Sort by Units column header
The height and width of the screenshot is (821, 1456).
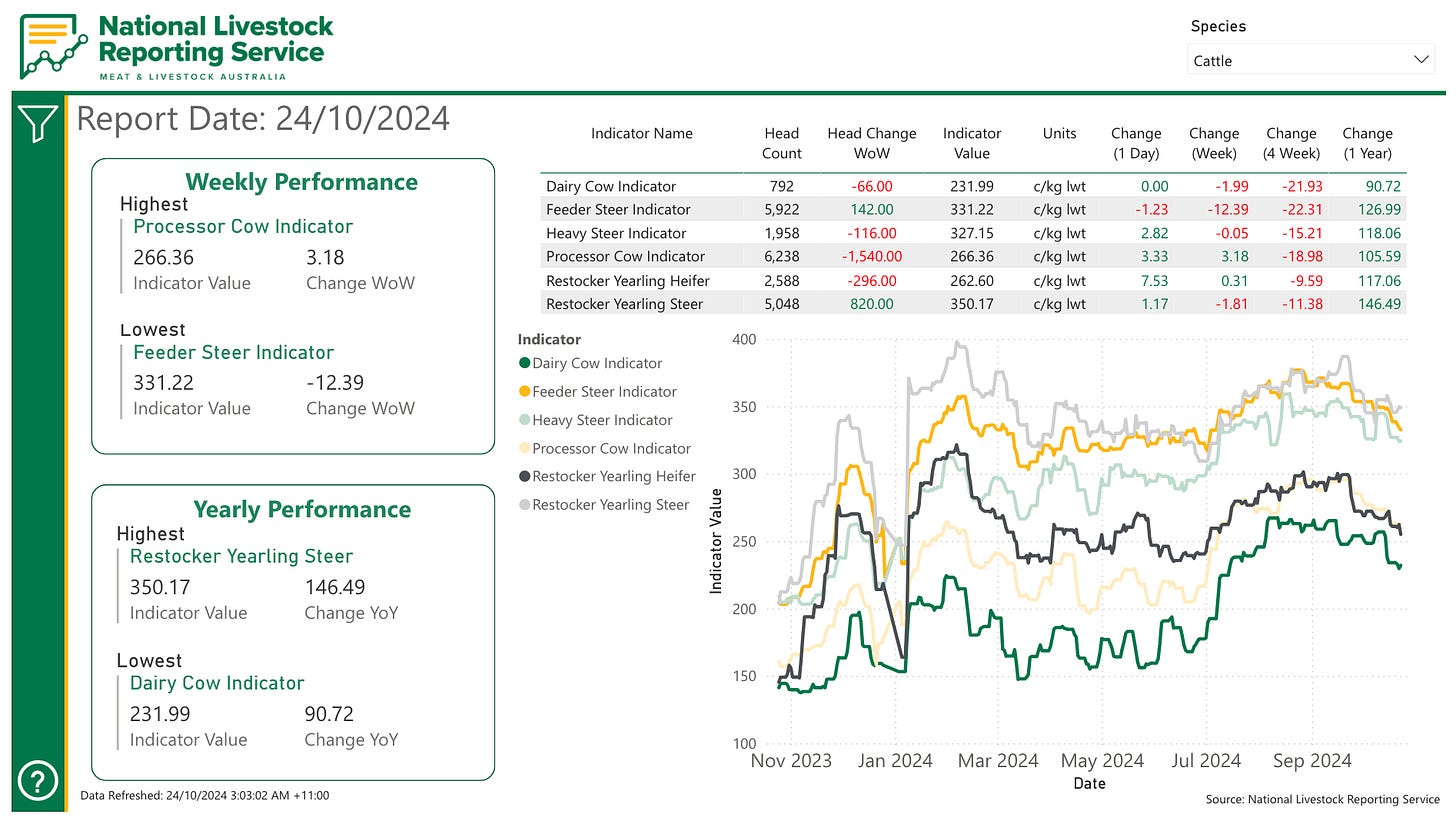1059,133
